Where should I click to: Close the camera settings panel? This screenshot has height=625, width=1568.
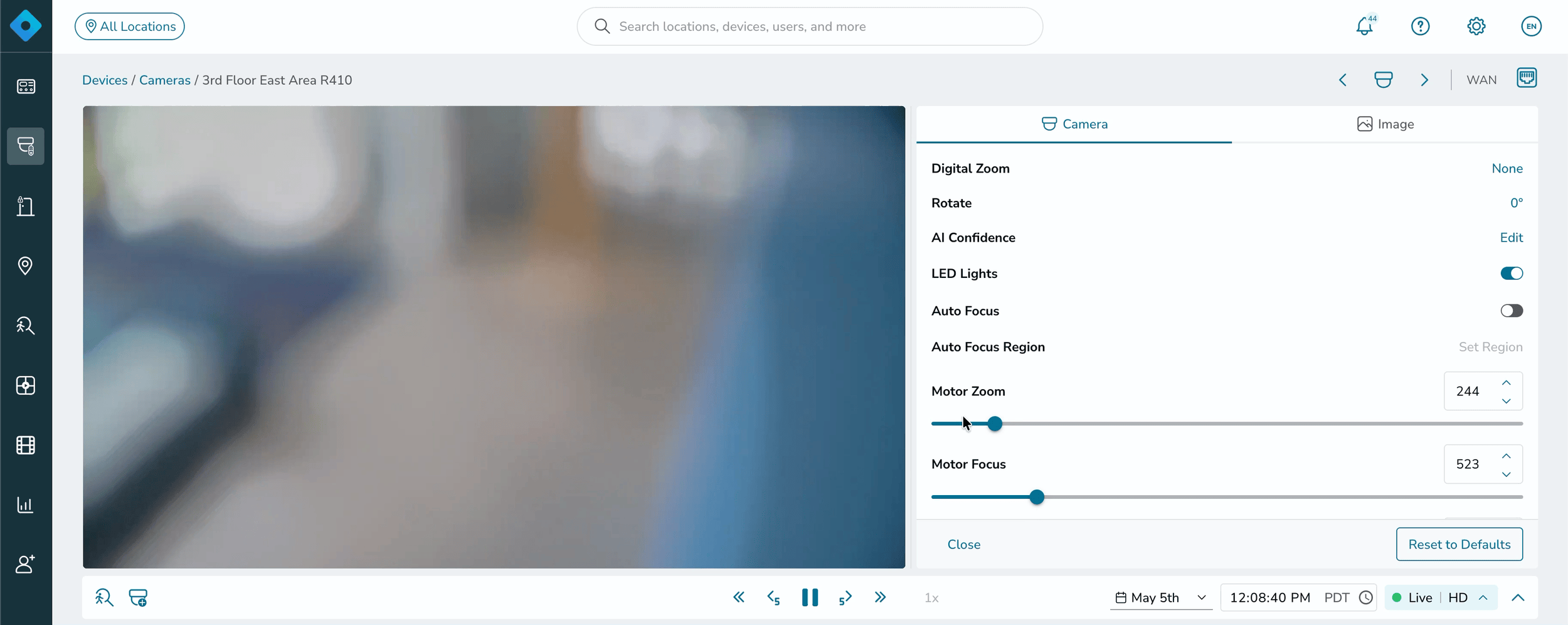click(x=963, y=545)
